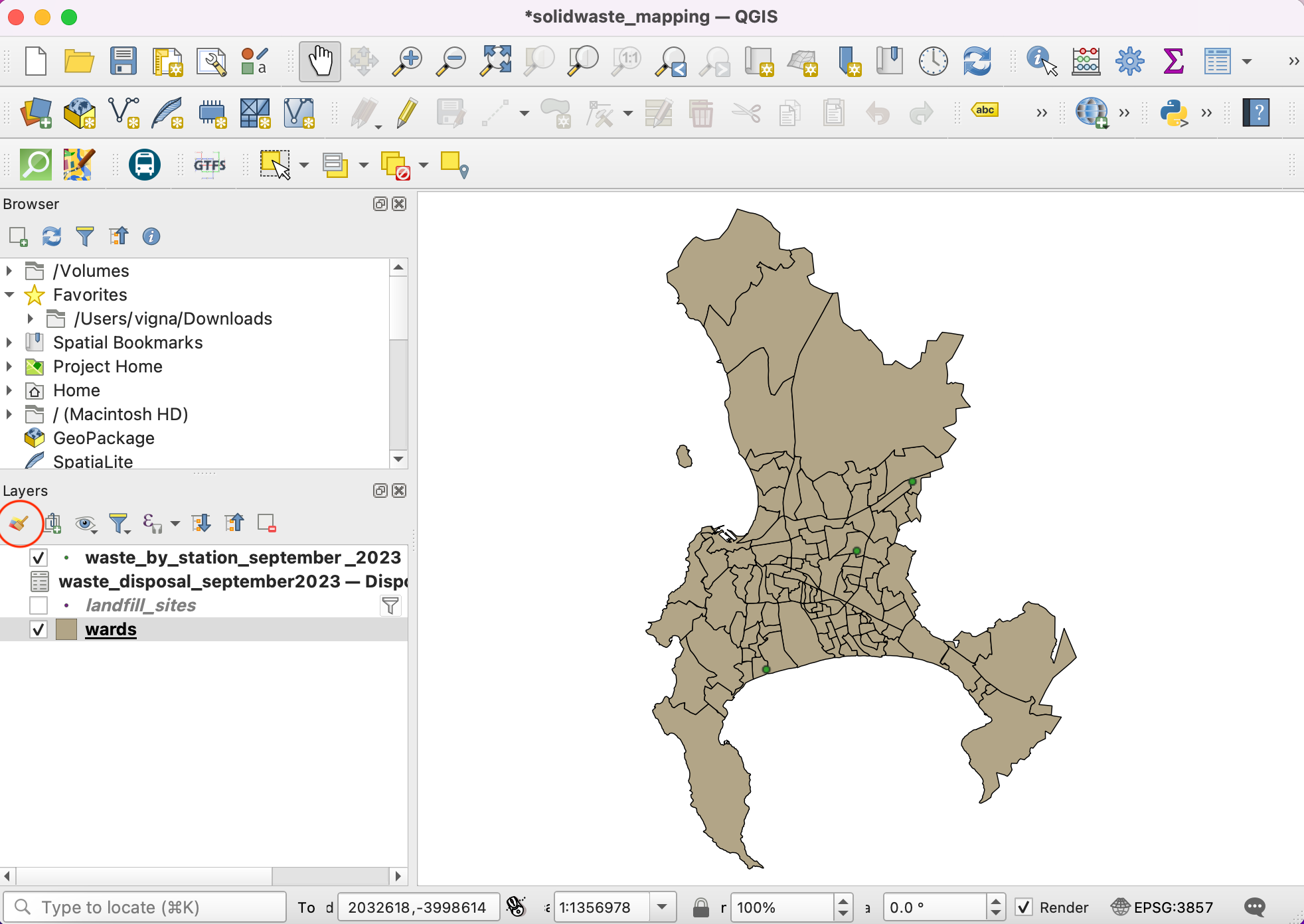
Task: Enable the landfill_sites layer checkbox
Action: (x=39, y=605)
